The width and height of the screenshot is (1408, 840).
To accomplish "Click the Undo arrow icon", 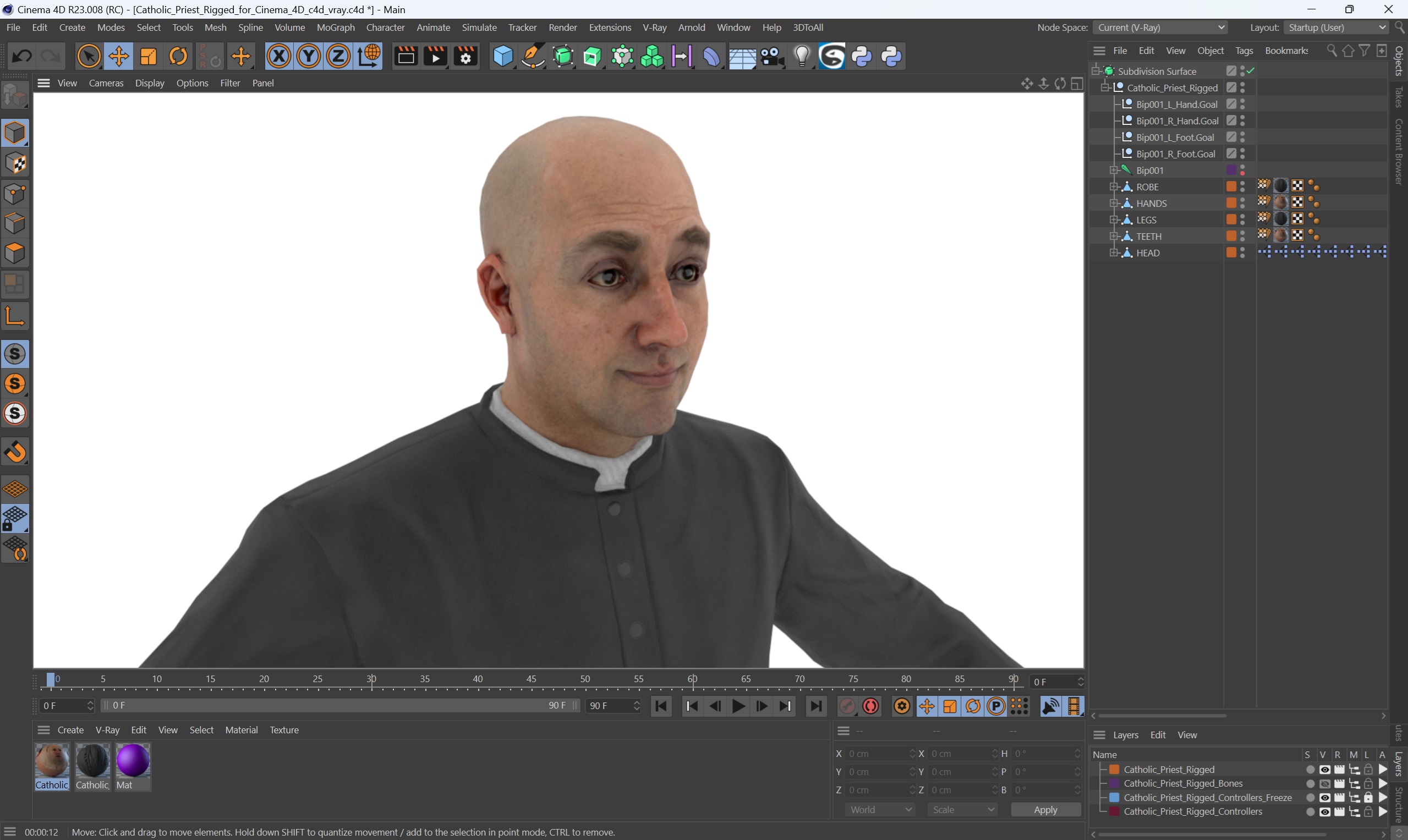I will click(x=22, y=56).
